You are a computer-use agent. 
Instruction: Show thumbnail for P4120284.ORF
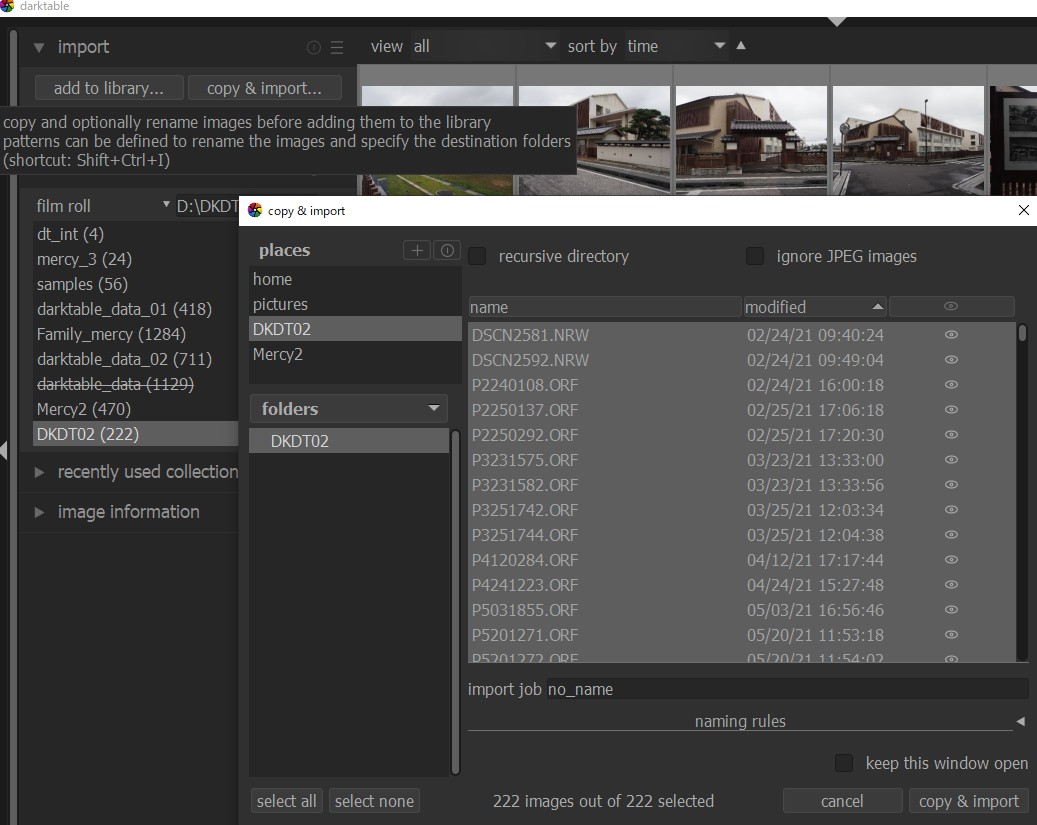coord(951,560)
